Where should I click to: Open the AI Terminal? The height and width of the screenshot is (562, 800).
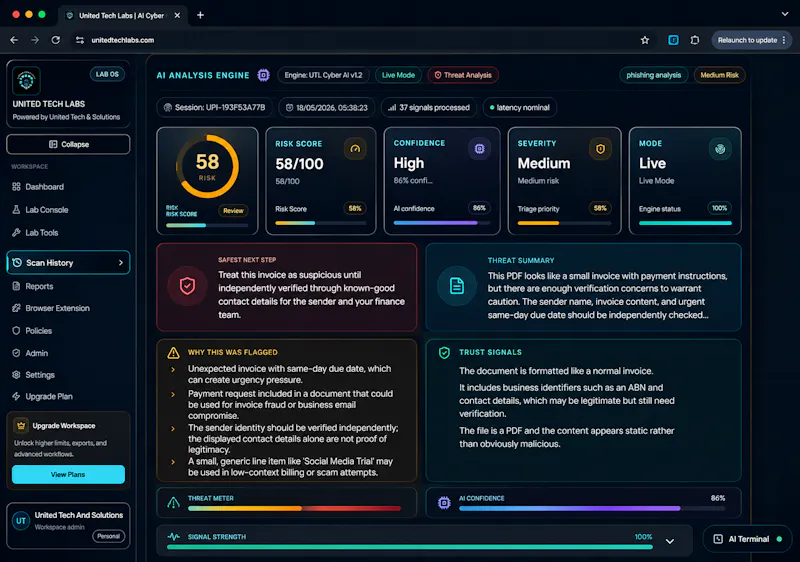(x=747, y=539)
